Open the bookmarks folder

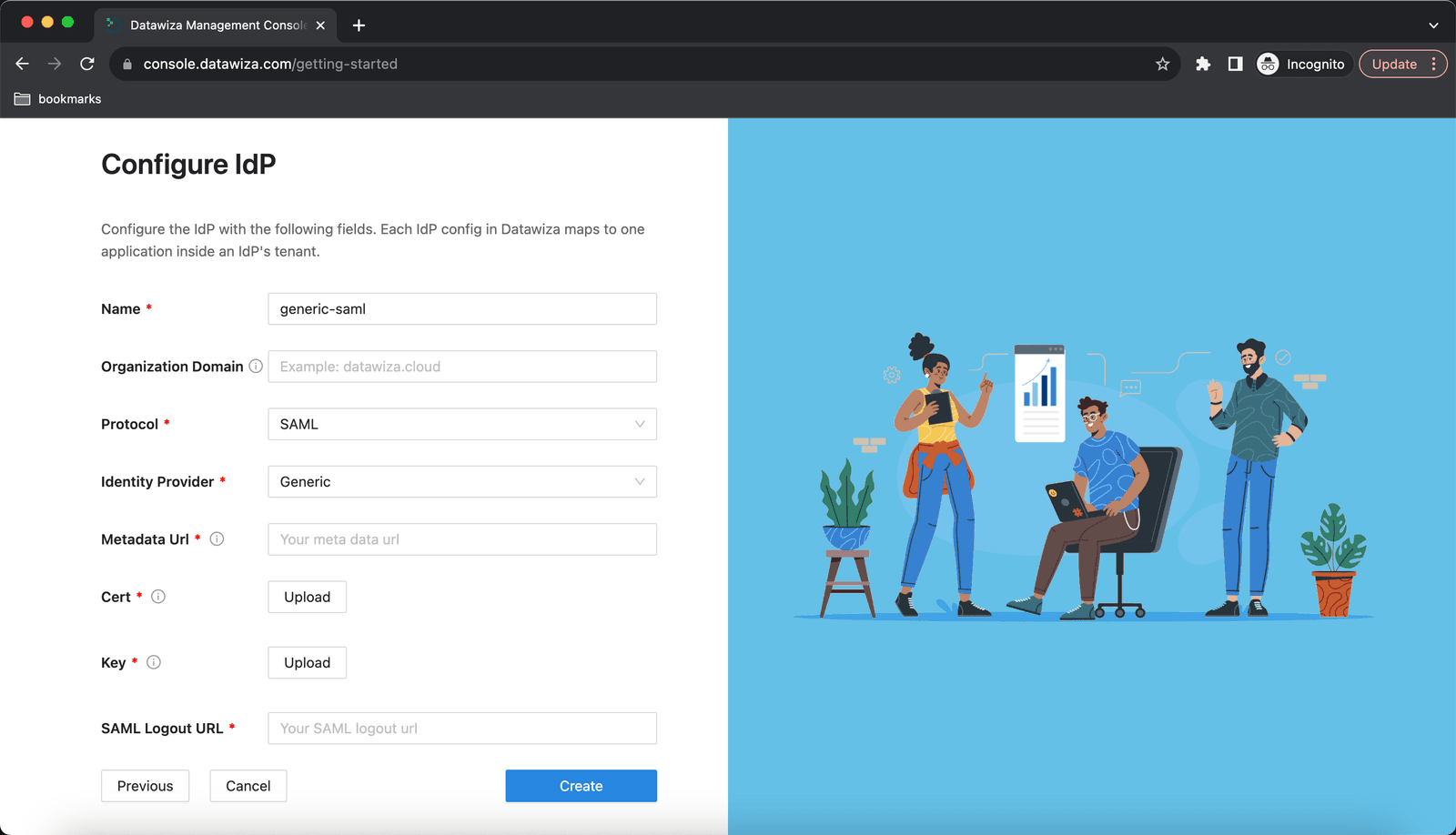57,99
